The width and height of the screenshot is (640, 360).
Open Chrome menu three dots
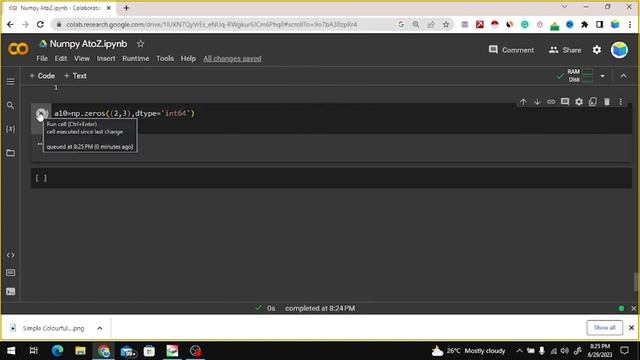630,24
